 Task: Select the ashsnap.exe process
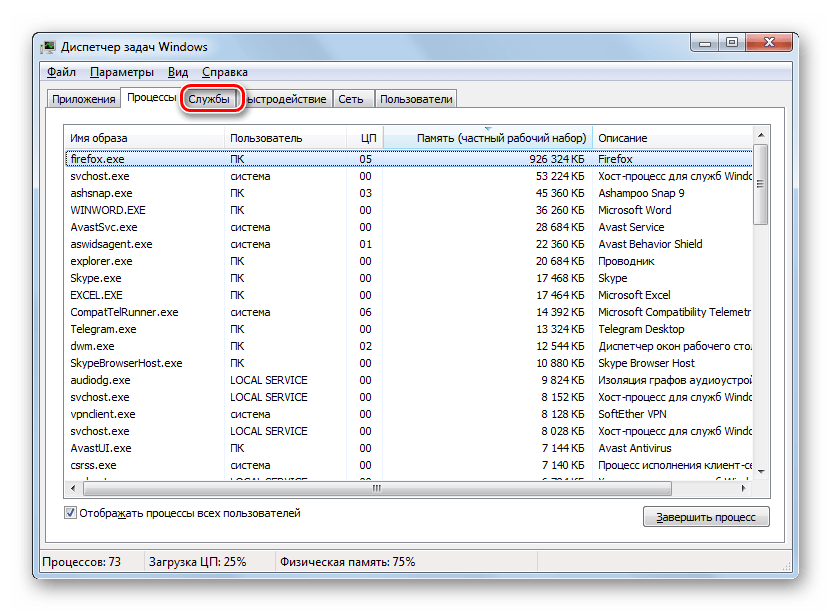[x=409, y=193]
